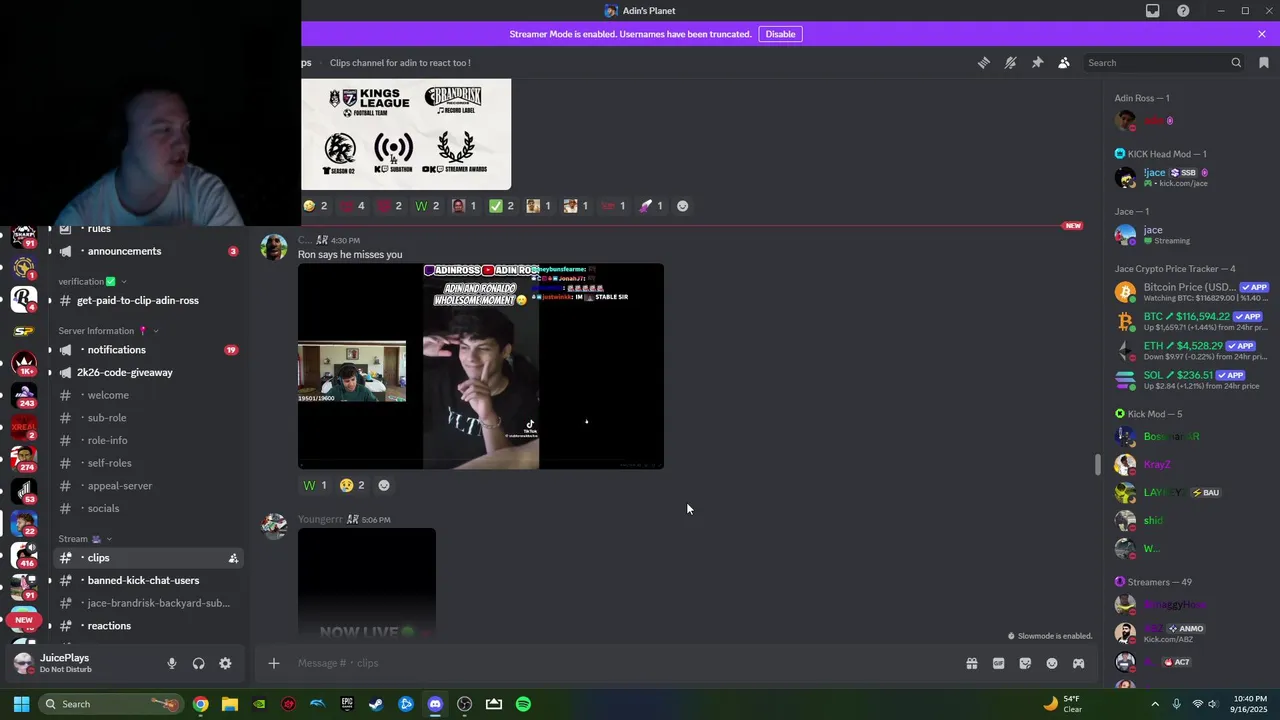Collapse the Server Information category
Image resolution: width=1280 pixels, height=720 pixels.
click(x=108, y=330)
